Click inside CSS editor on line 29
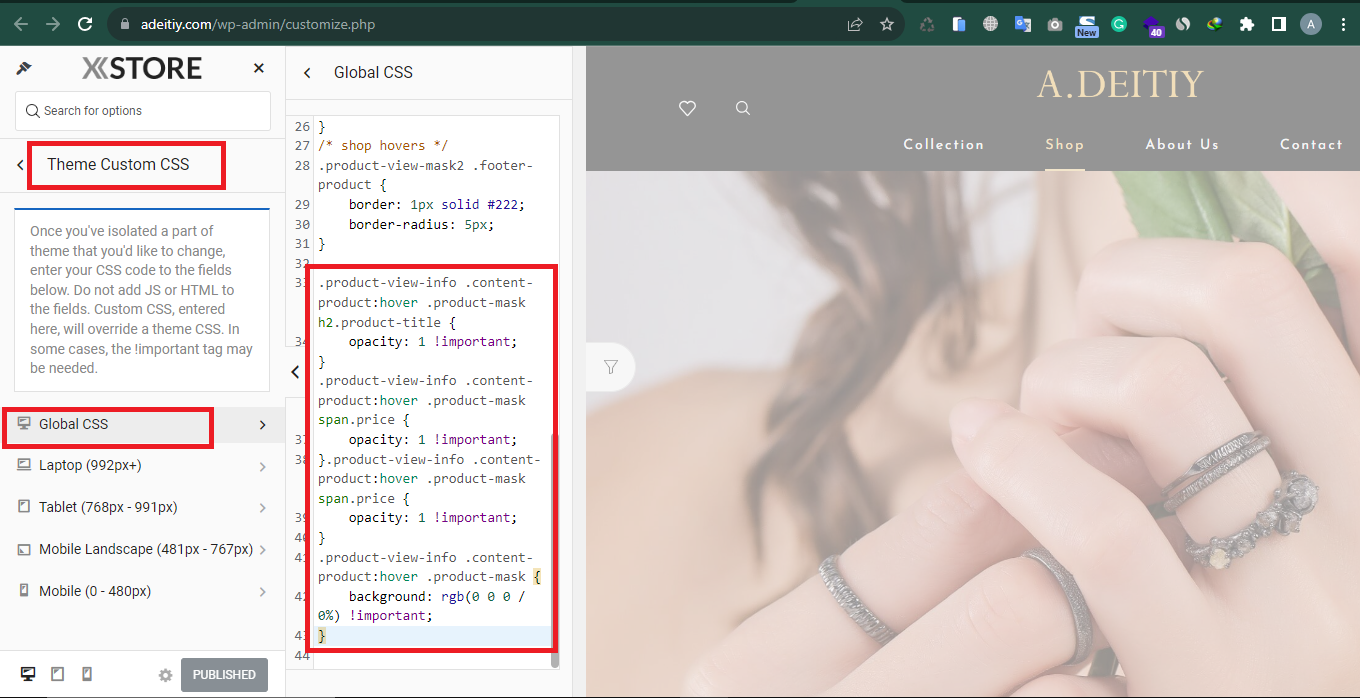1360x698 pixels. point(436,204)
